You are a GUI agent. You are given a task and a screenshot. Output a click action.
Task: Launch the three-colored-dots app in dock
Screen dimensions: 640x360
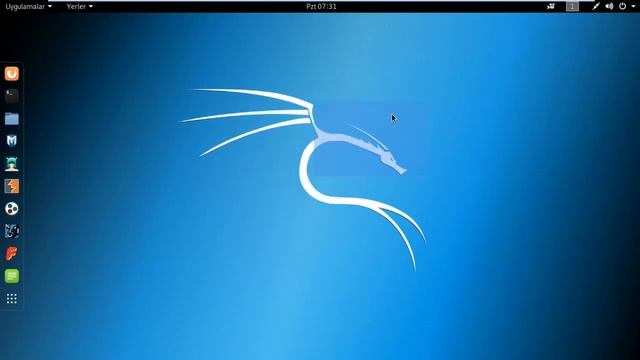tap(12, 209)
